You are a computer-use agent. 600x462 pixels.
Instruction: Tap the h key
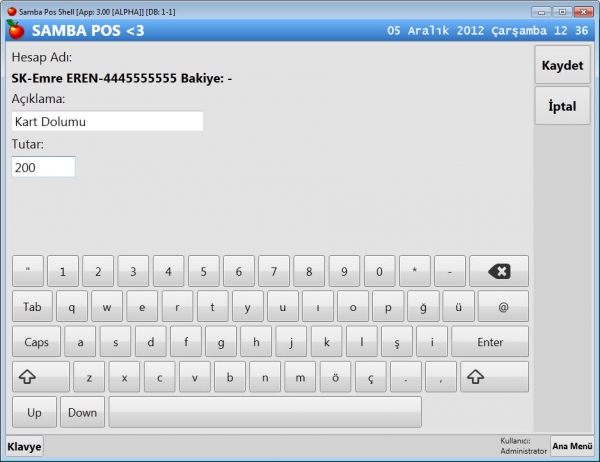click(x=256, y=342)
